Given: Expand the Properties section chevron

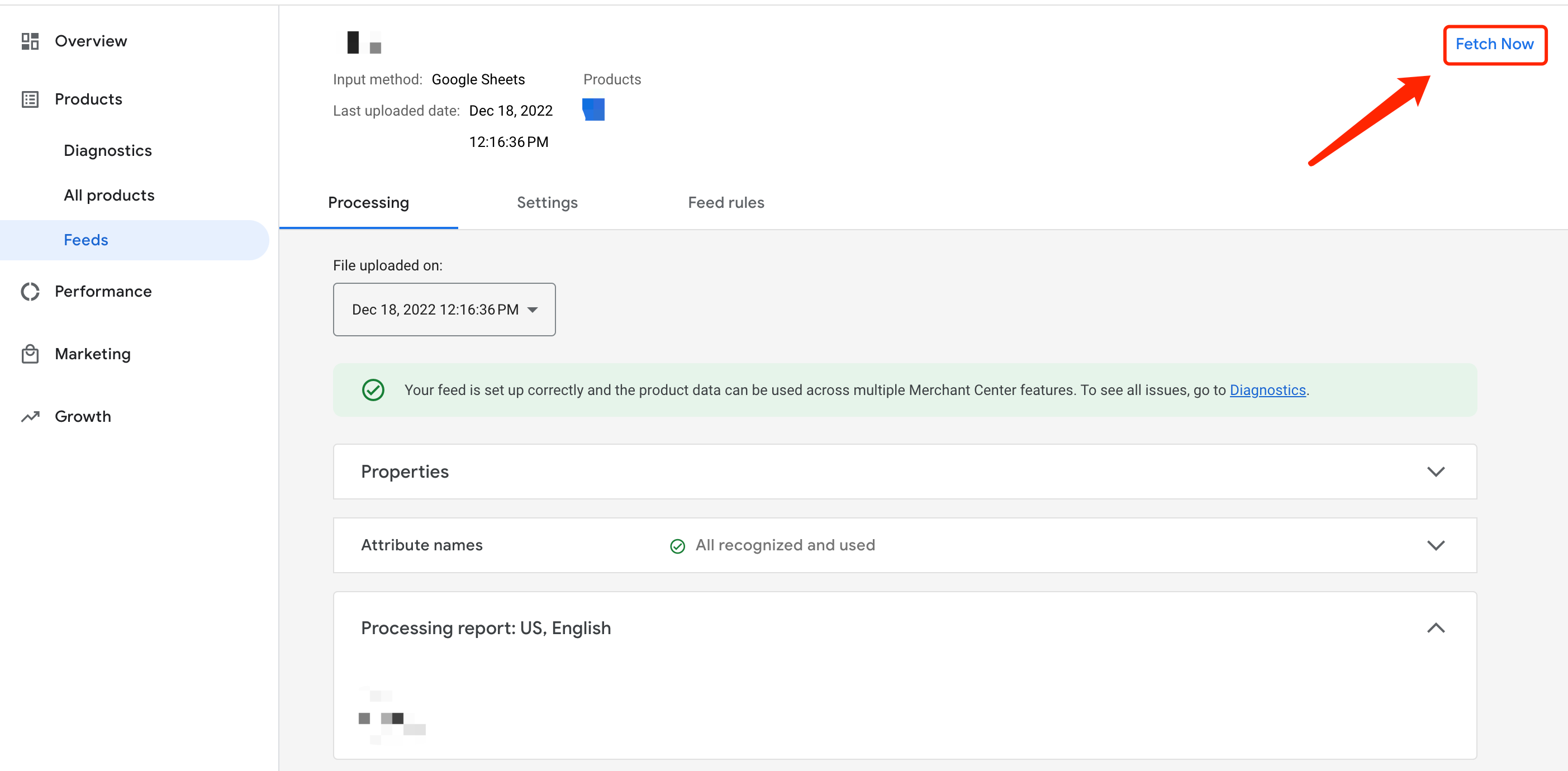Looking at the screenshot, I should pyautogui.click(x=1436, y=472).
